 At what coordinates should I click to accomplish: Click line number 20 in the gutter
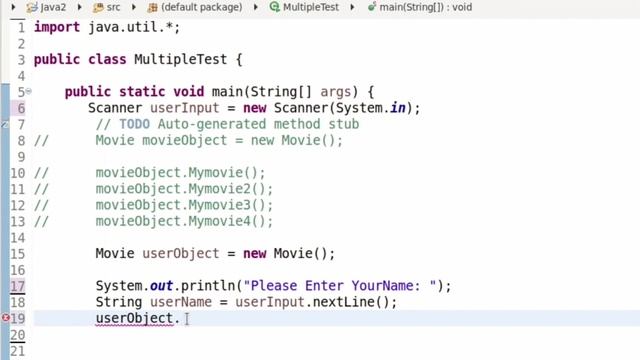pyautogui.click(x=18, y=334)
